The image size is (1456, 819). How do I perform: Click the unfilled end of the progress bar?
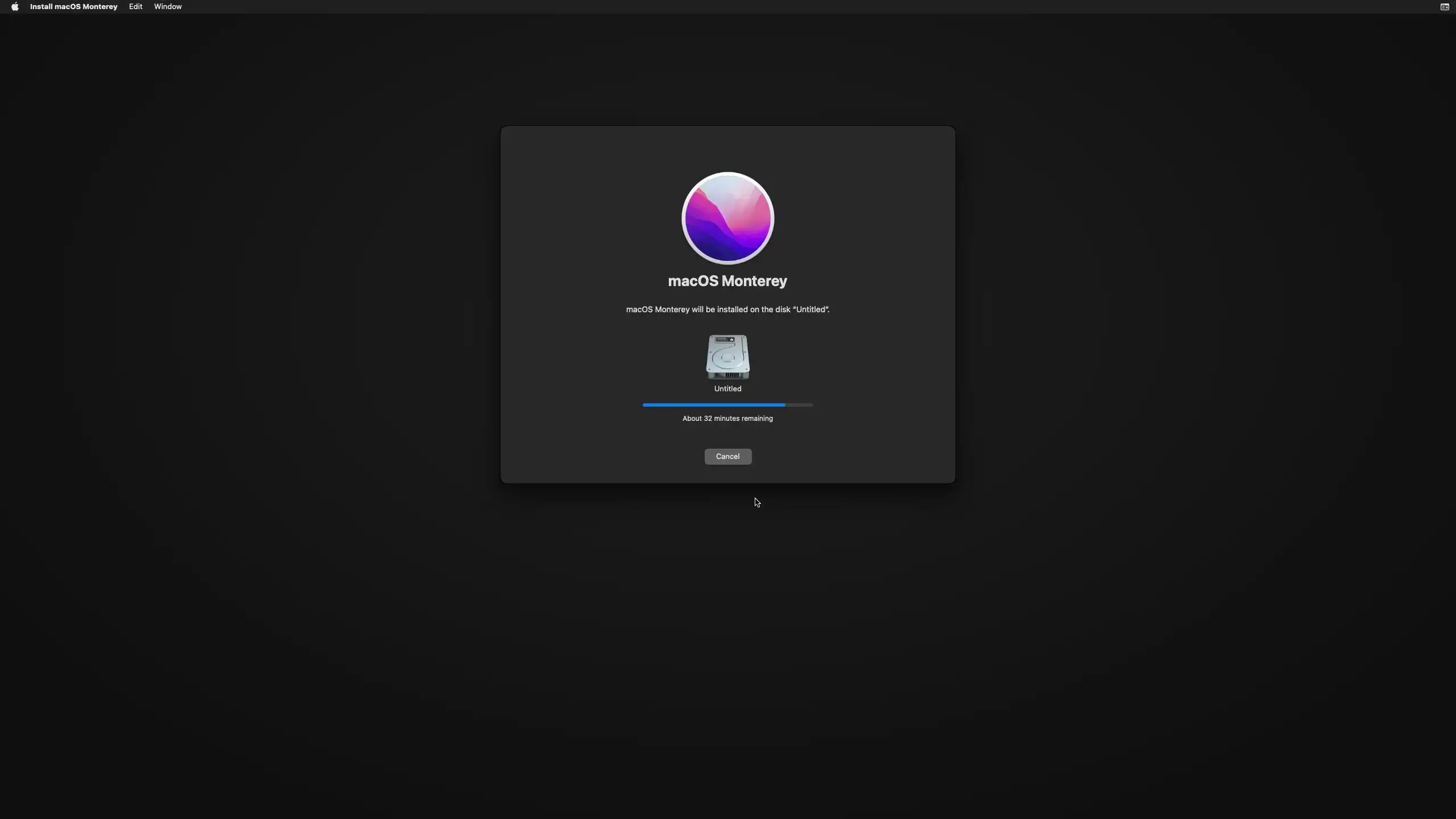pos(800,405)
